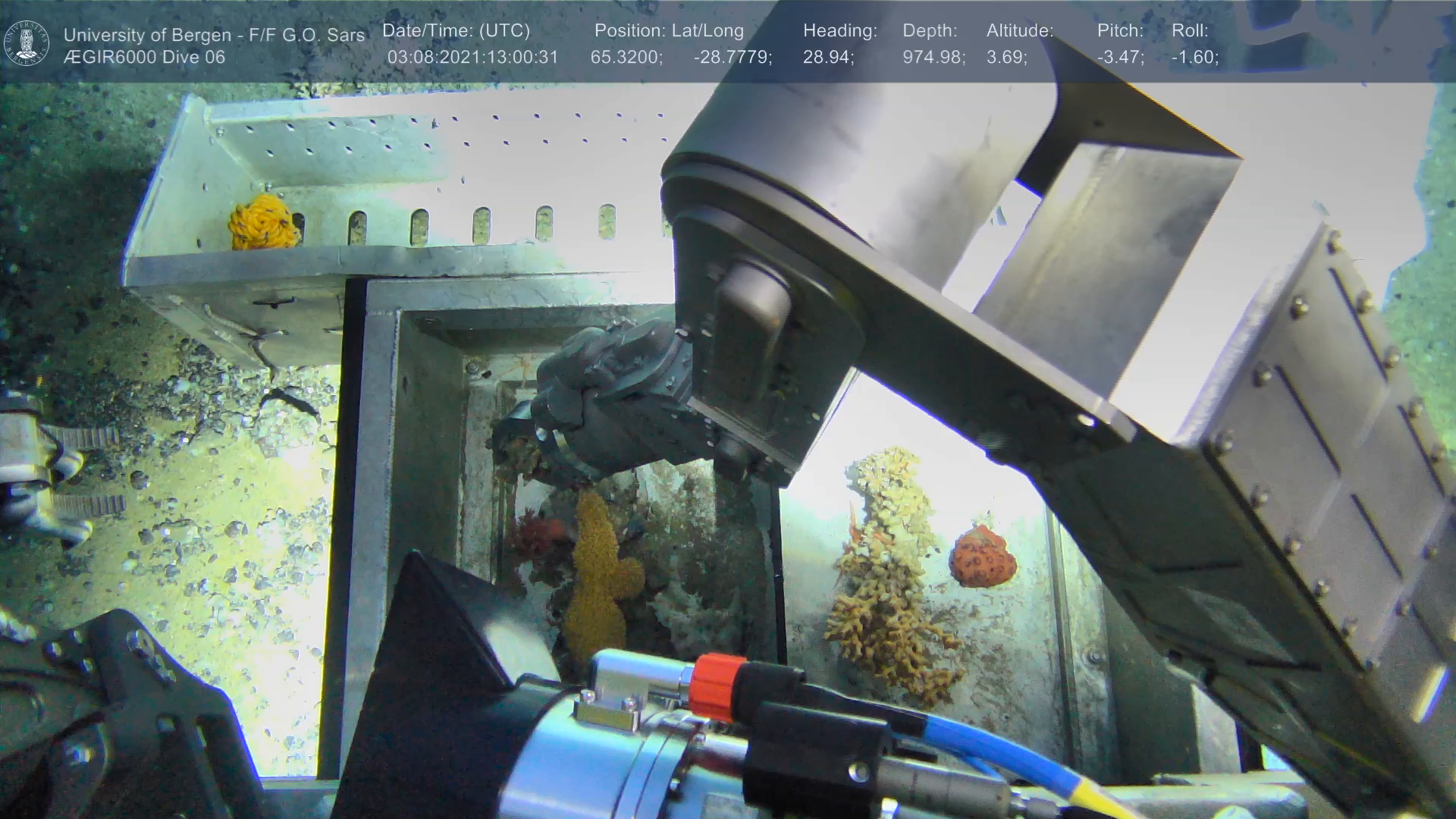This screenshot has width=1456, height=819.
Task: Click the 'ÆGIR6000 Dive 06' label
Action: pos(144,57)
